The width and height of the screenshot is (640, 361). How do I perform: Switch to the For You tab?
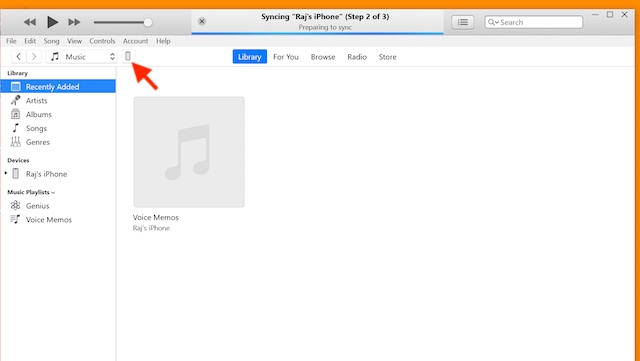coord(286,57)
